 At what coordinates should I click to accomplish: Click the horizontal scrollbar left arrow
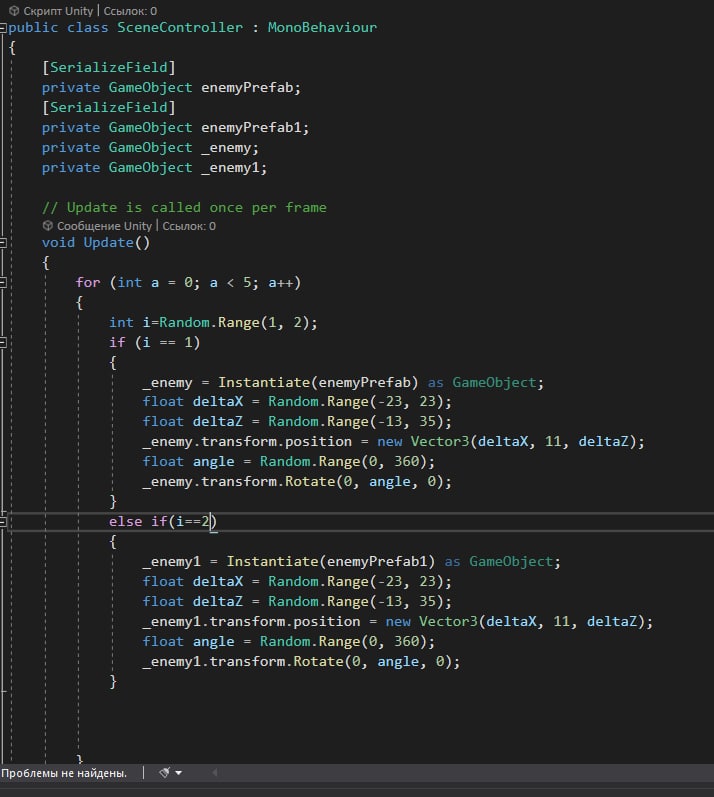(x=215, y=773)
